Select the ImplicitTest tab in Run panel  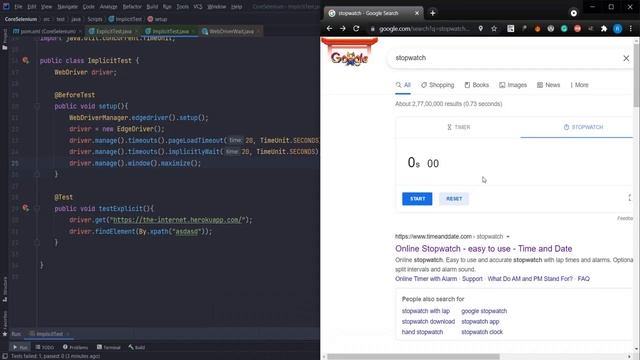coord(49,334)
